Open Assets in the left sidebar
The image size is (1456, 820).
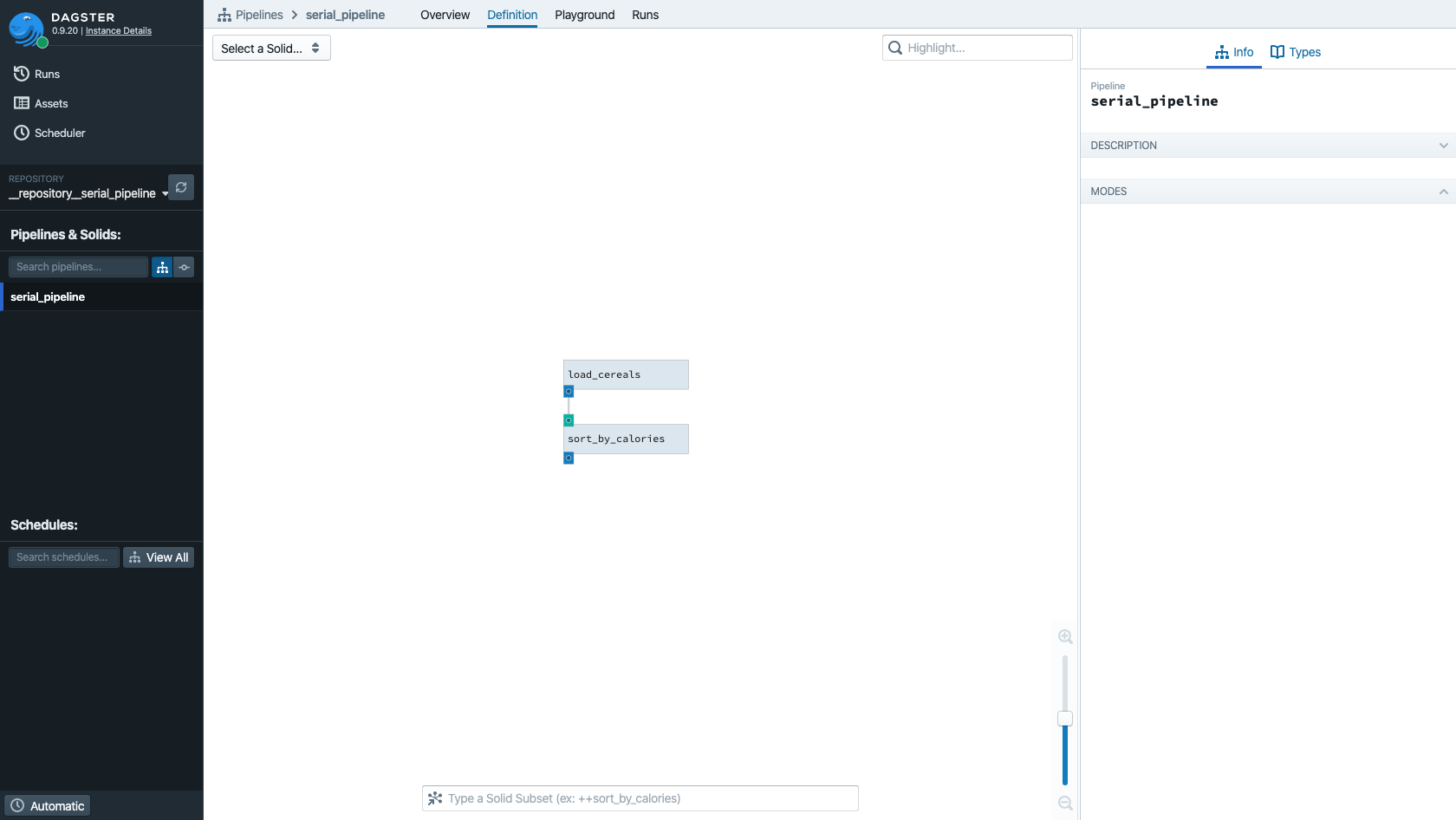point(41,103)
